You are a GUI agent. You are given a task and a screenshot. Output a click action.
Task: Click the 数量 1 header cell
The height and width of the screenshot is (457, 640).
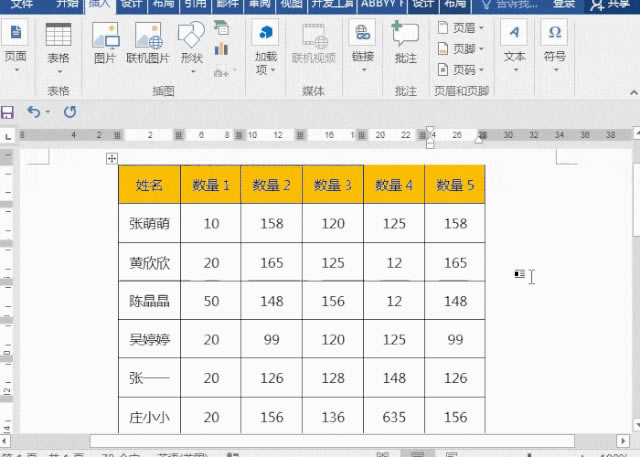[x=211, y=185]
